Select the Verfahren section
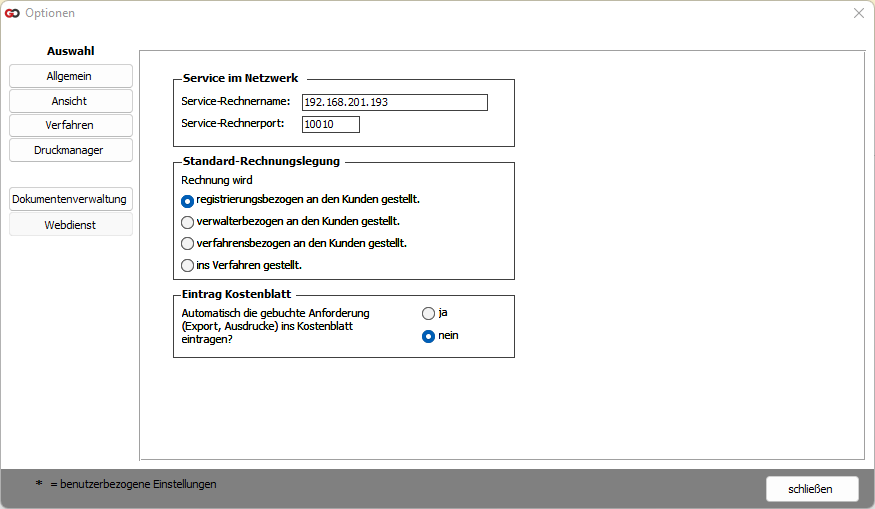 point(70,125)
